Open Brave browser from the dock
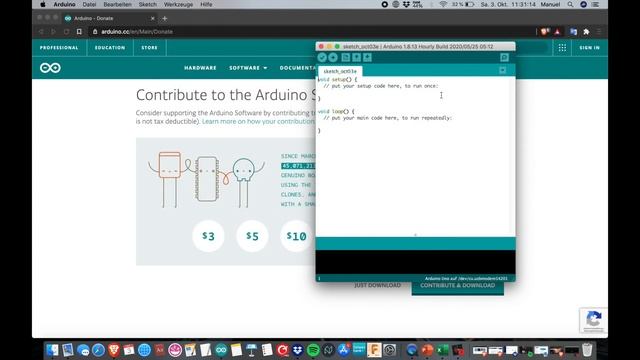Screen dimensions: 640x360 click(114, 350)
